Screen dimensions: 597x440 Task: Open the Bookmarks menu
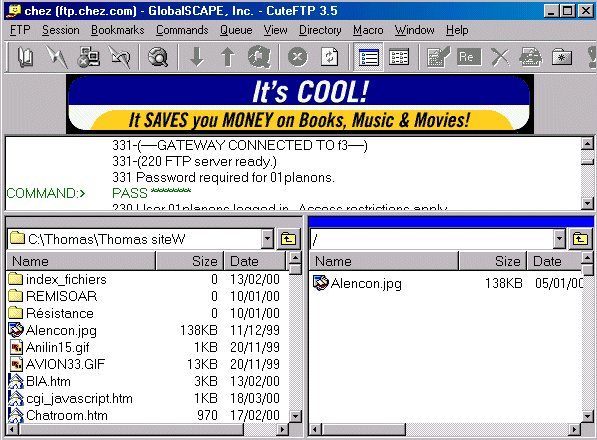coord(118,30)
